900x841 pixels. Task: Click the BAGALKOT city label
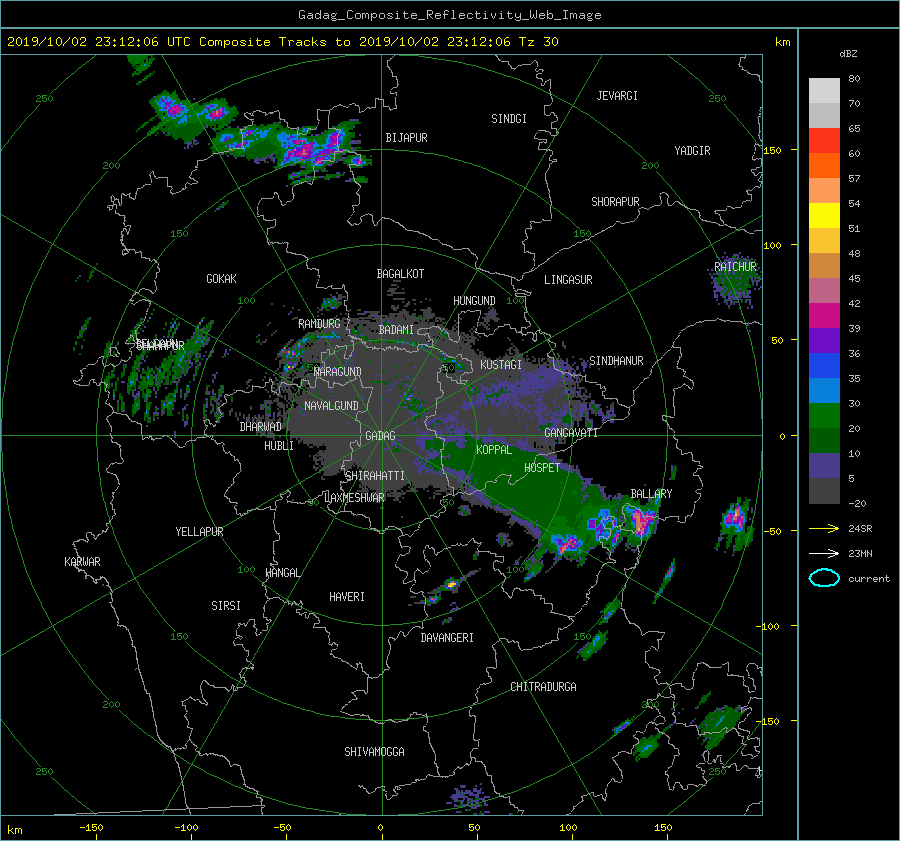(400, 274)
